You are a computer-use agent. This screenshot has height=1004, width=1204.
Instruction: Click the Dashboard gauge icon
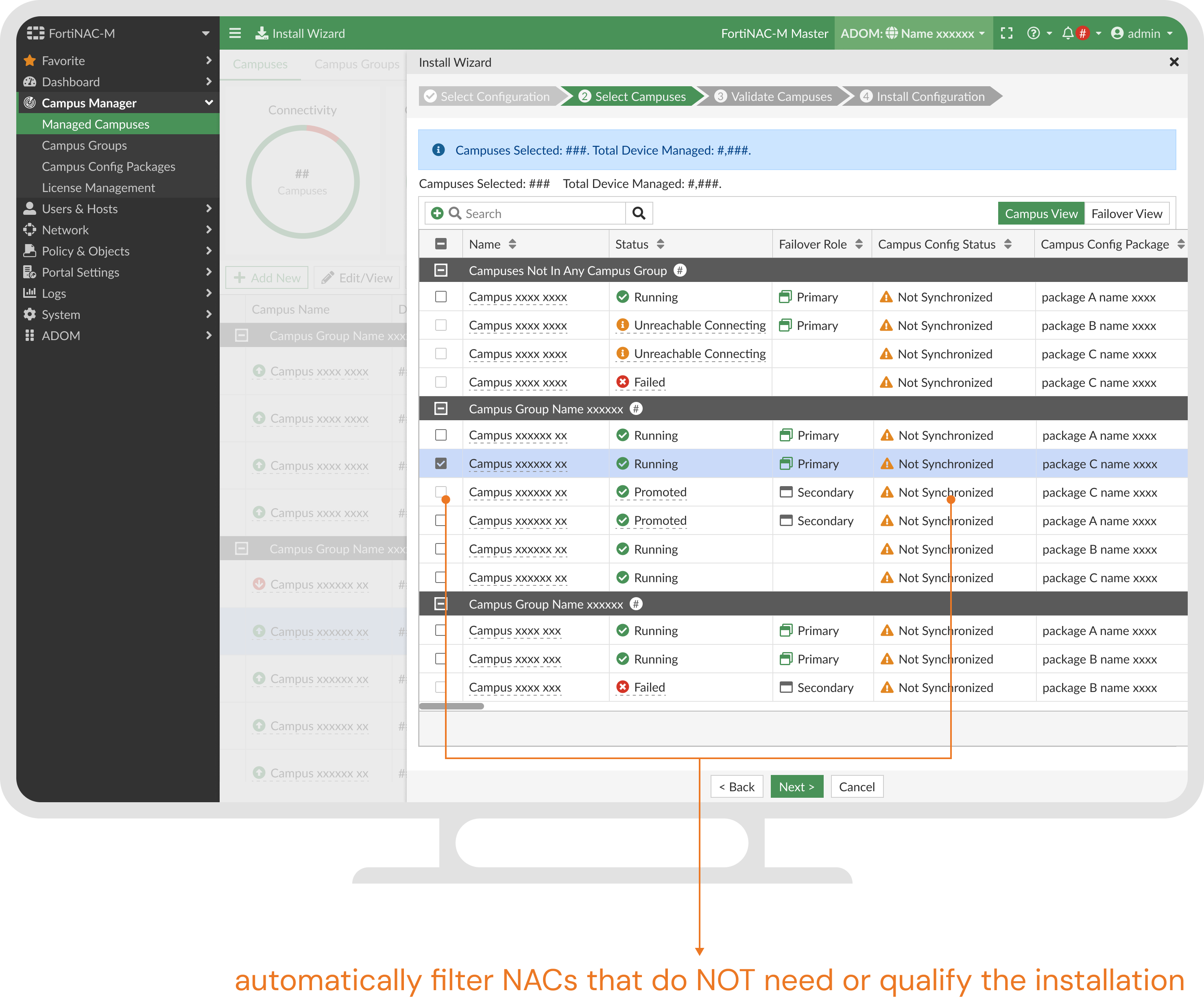click(30, 81)
